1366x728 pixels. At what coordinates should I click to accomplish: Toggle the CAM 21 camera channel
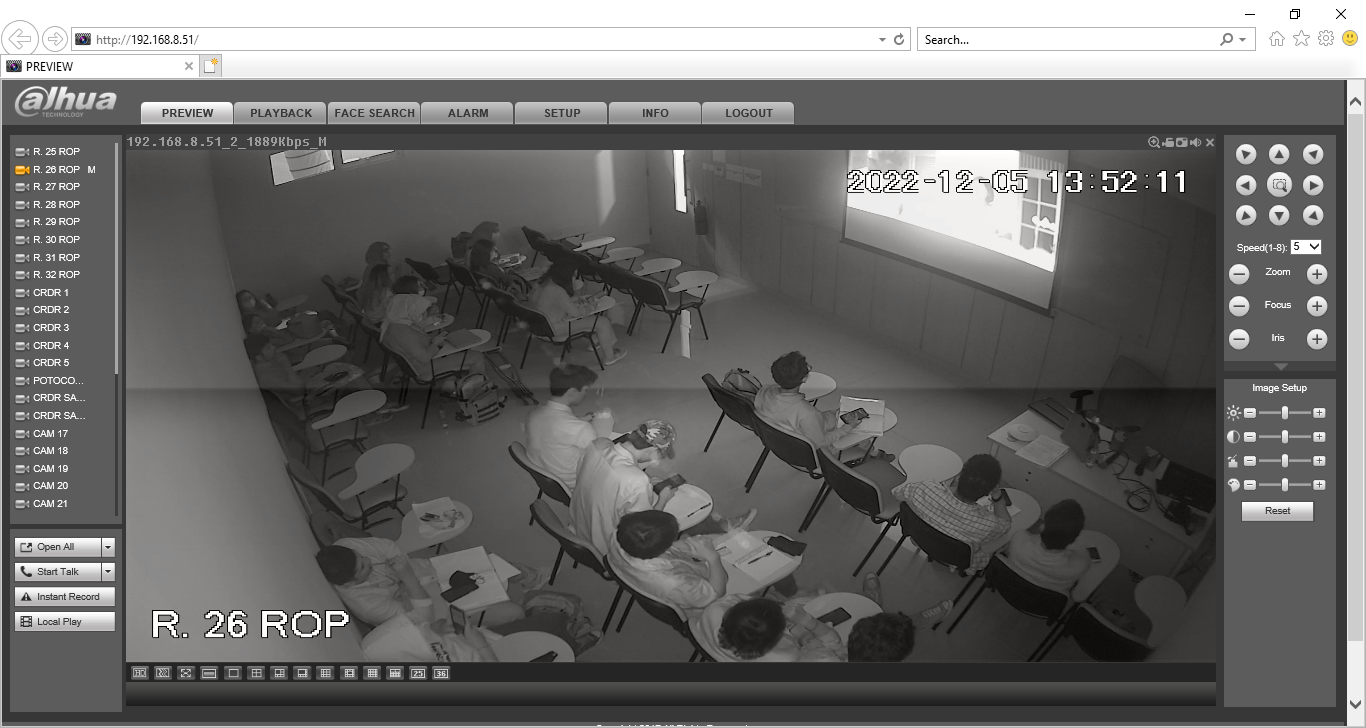pyautogui.click(x=42, y=504)
